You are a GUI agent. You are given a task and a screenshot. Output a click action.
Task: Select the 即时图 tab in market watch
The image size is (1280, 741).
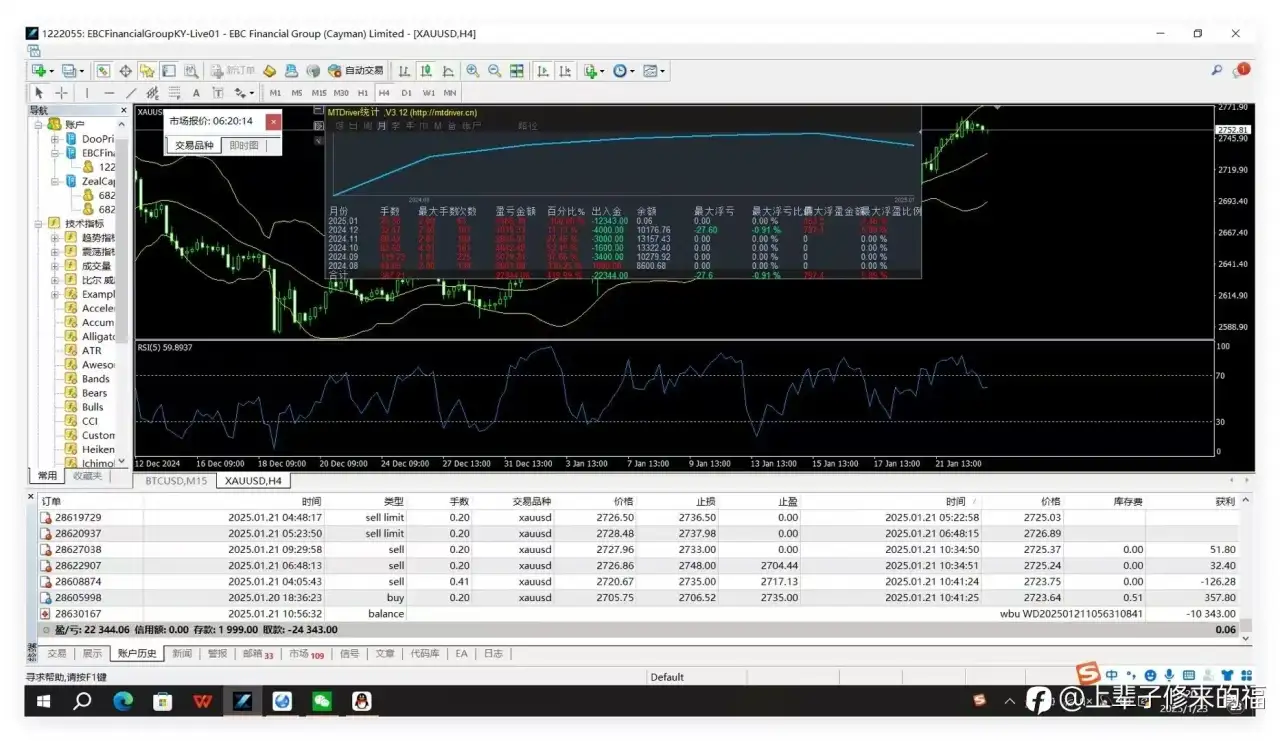coord(244,145)
